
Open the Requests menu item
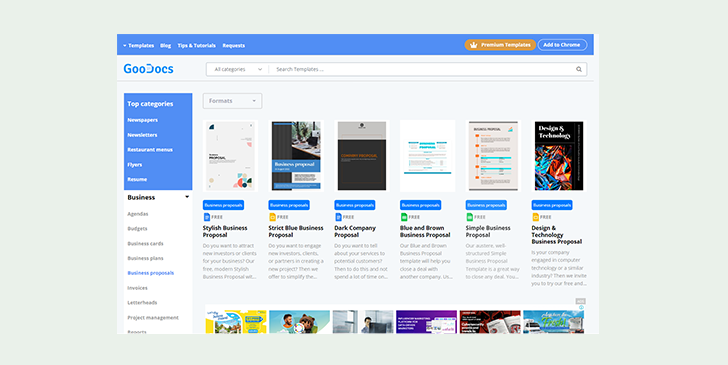click(x=234, y=46)
